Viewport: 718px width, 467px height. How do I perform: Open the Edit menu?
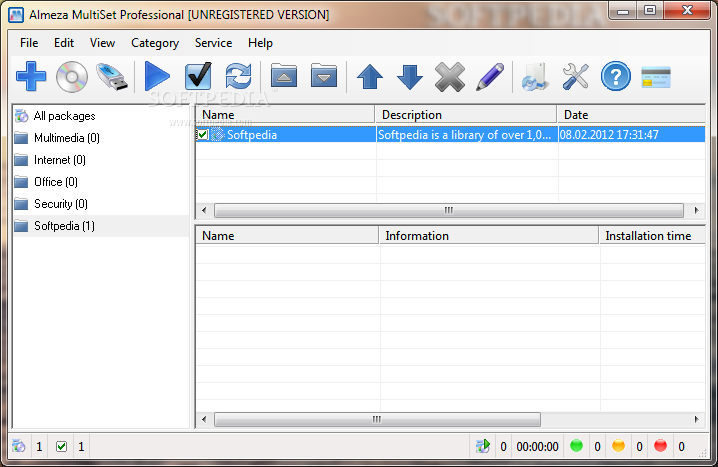[64, 43]
